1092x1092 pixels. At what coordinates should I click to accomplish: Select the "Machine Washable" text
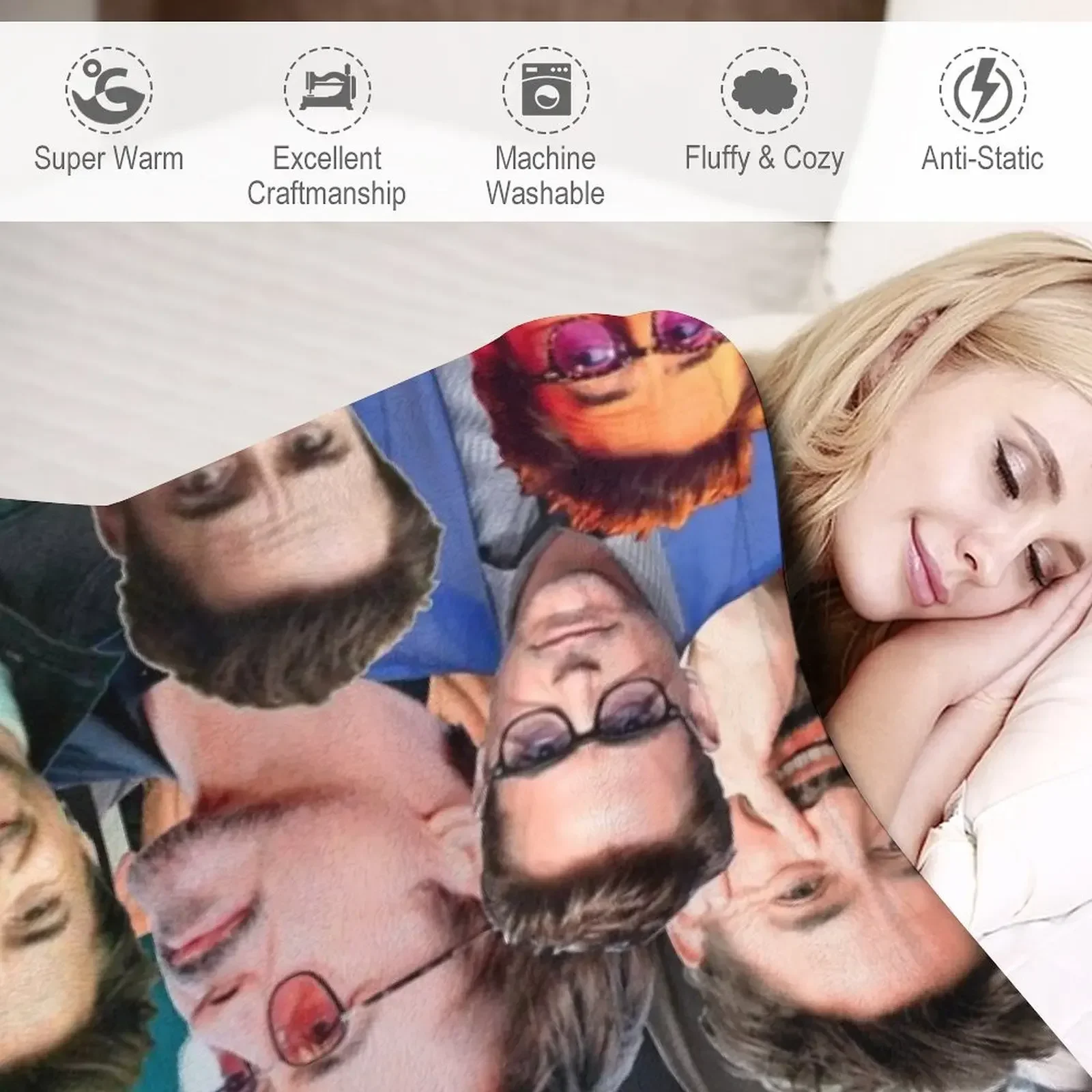point(545,176)
